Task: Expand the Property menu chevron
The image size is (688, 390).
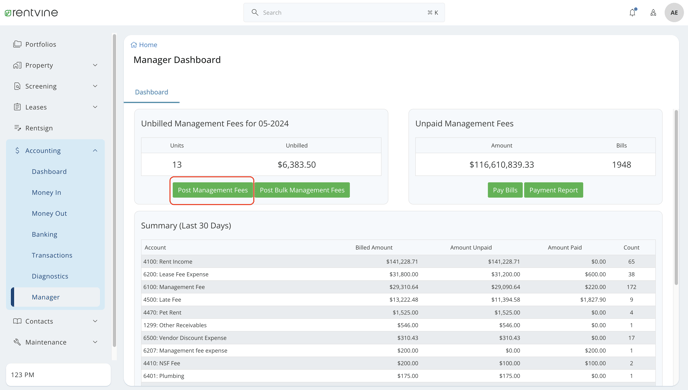Action: point(95,65)
